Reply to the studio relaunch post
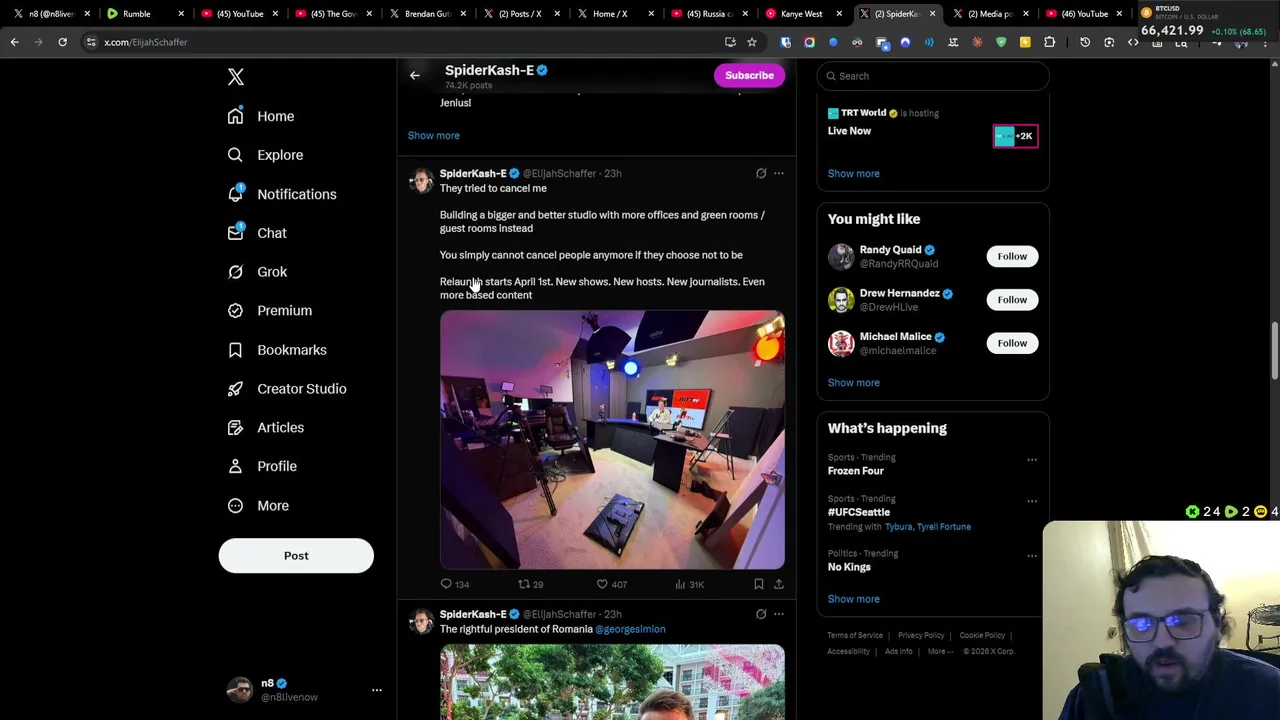This screenshot has width=1280, height=720. pyautogui.click(x=455, y=584)
